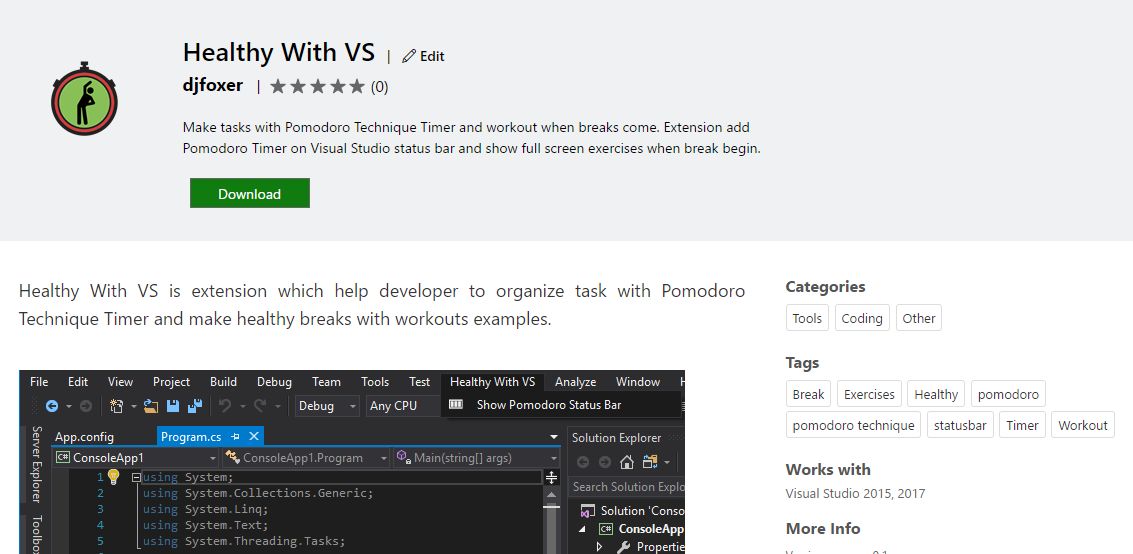Open the Debug configuration dropdown
The height and width of the screenshot is (554, 1133).
(x=327, y=406)
